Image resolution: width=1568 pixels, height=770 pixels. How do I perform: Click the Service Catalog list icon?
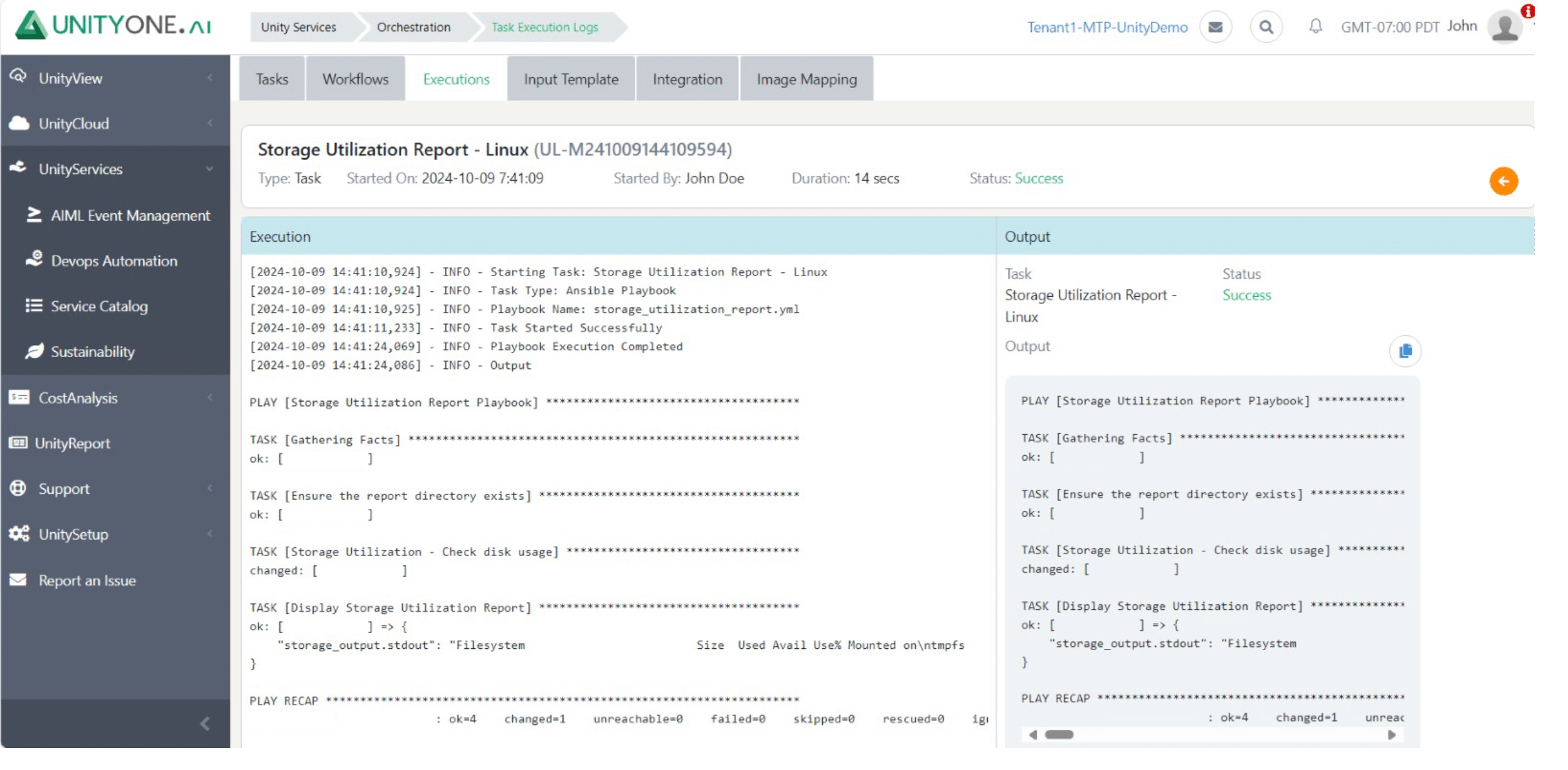pyautogui.click(x=34, y=306)
